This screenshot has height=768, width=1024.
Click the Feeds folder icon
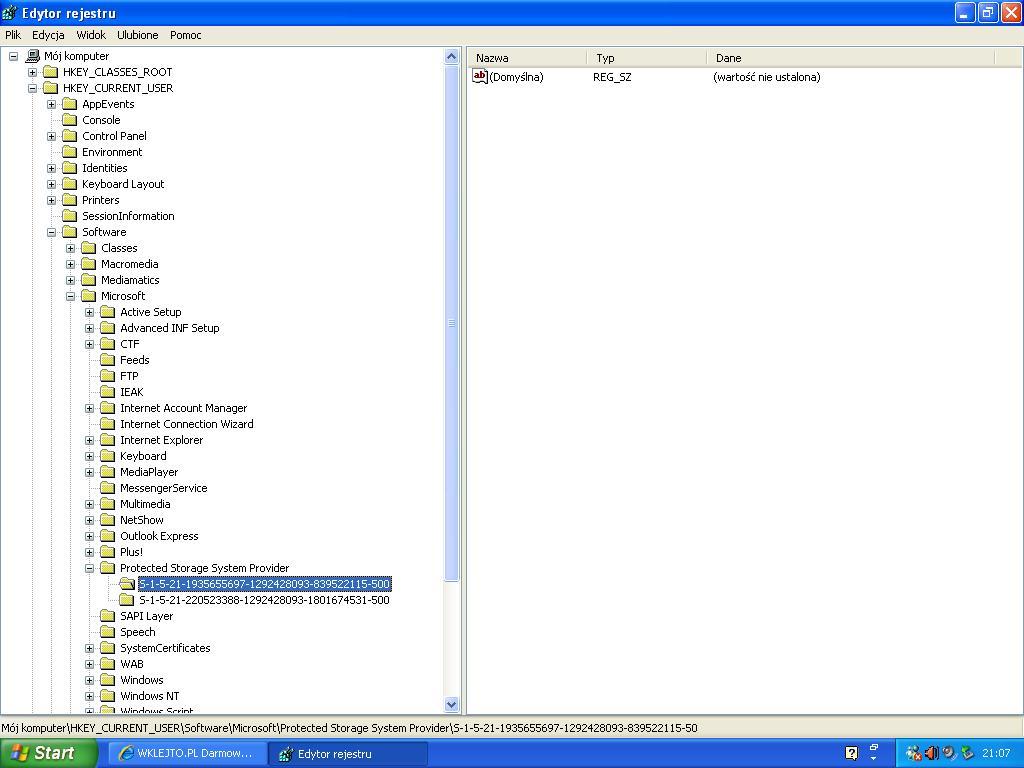[107, 360]
